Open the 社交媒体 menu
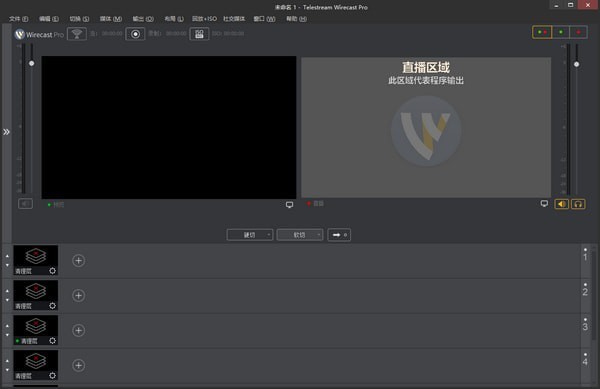Screen dimensions: 600x389 (234, 19)
